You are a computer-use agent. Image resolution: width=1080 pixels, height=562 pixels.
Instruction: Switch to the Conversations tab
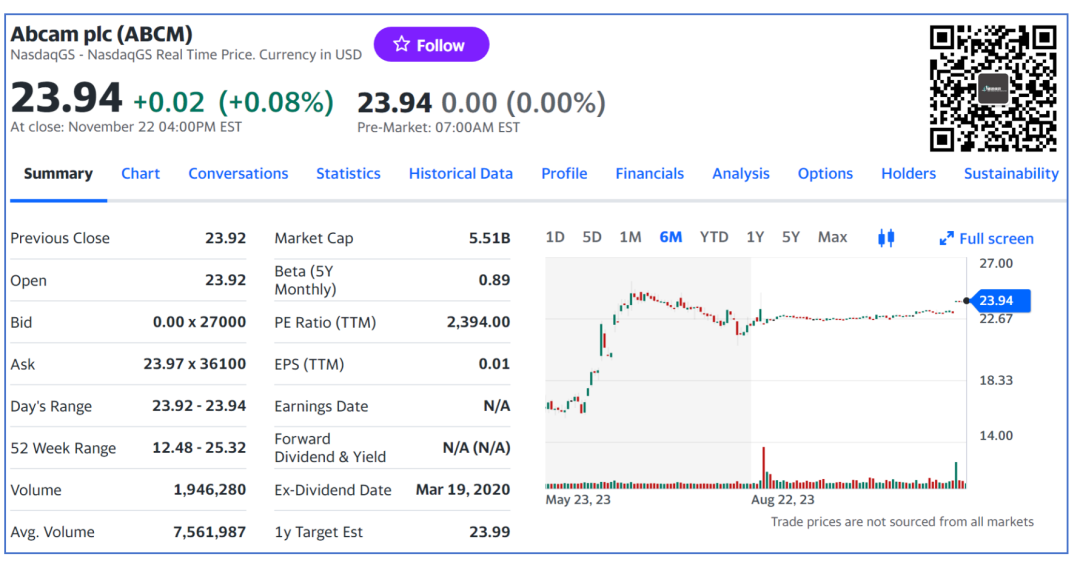tap(238, 173)
